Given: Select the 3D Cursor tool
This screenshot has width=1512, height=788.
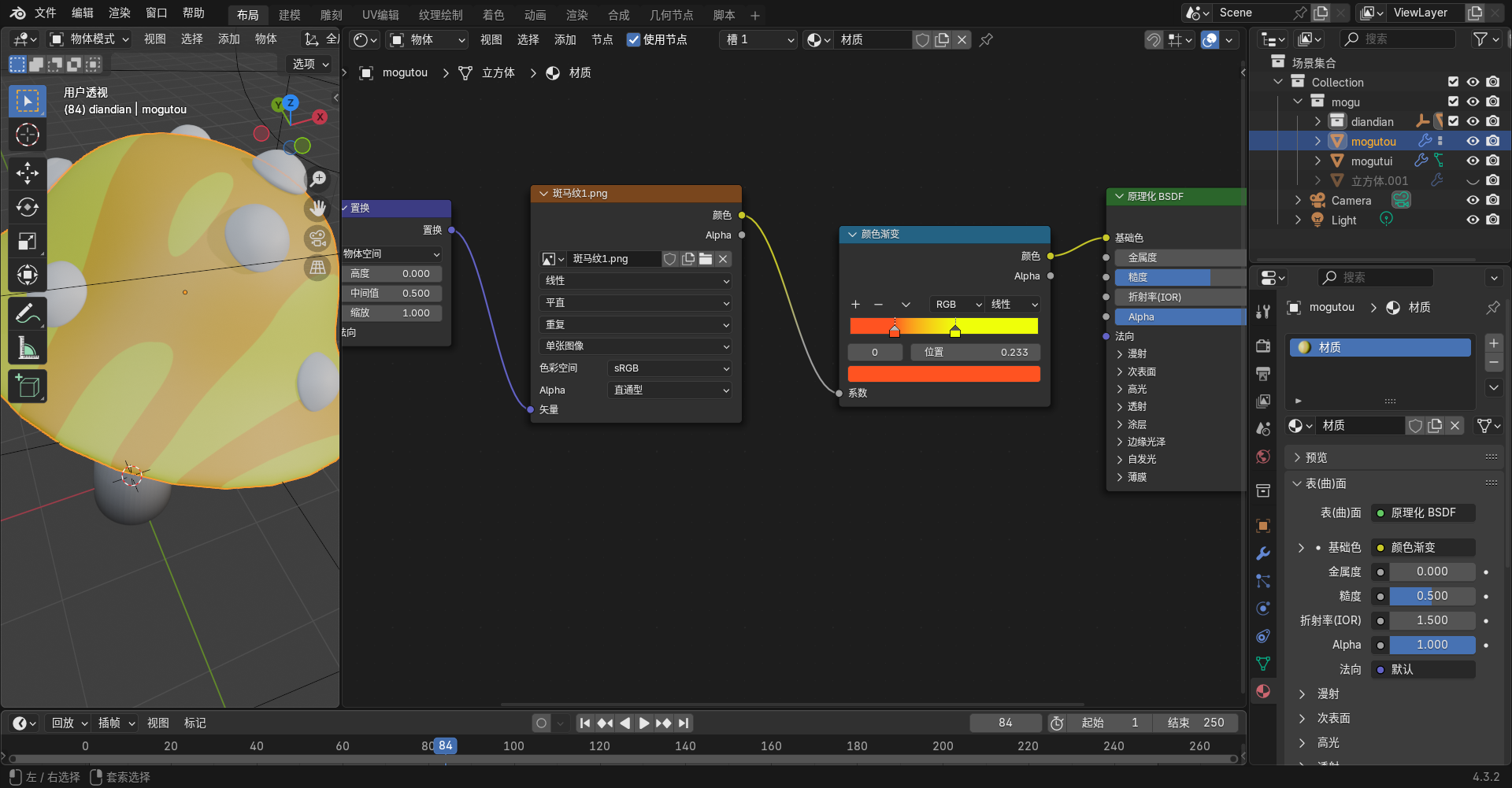Looking at the screenshot, I should click(x=28, y=135).
